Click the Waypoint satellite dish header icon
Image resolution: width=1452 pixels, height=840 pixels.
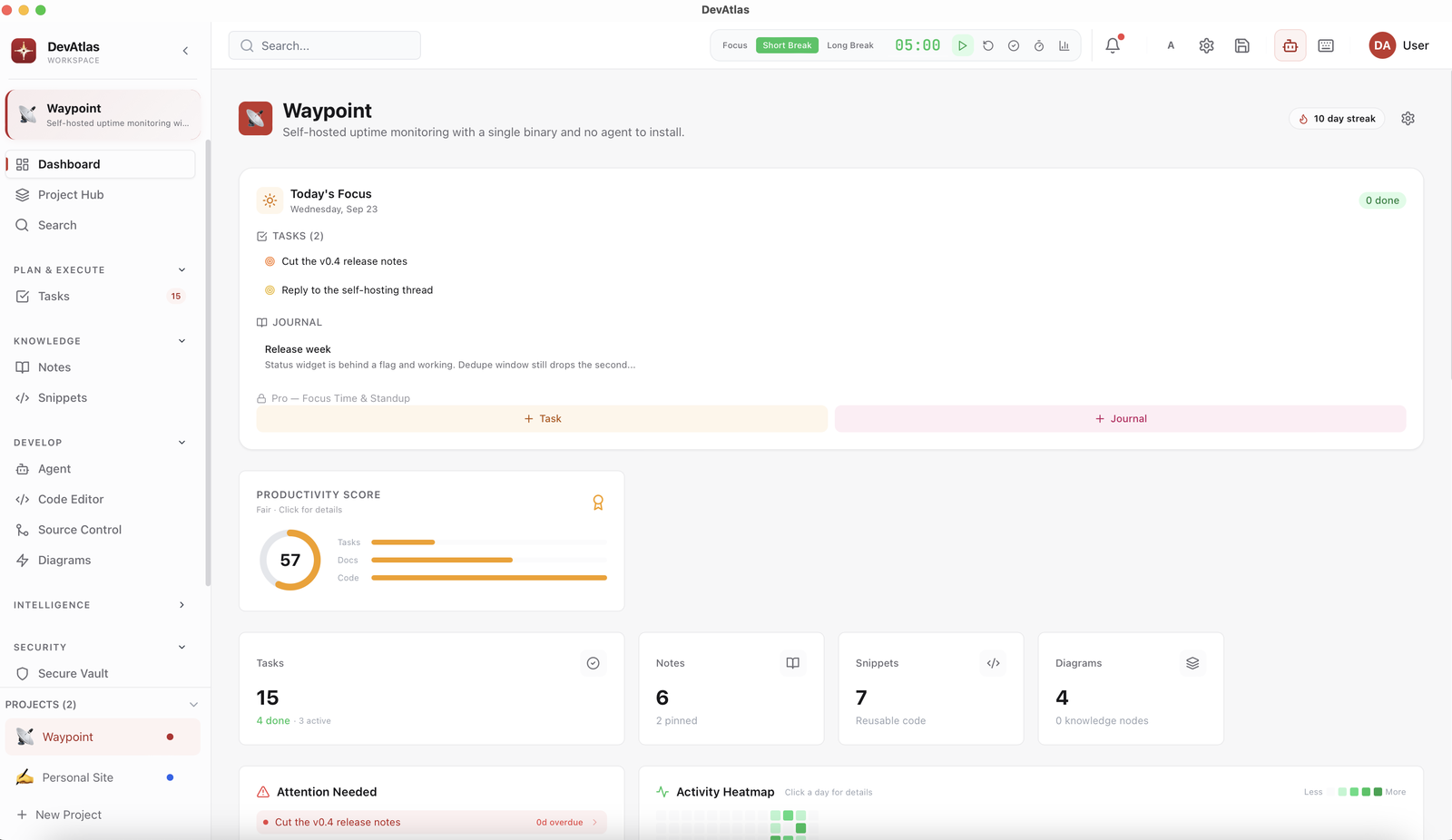(x=255, y=119)
